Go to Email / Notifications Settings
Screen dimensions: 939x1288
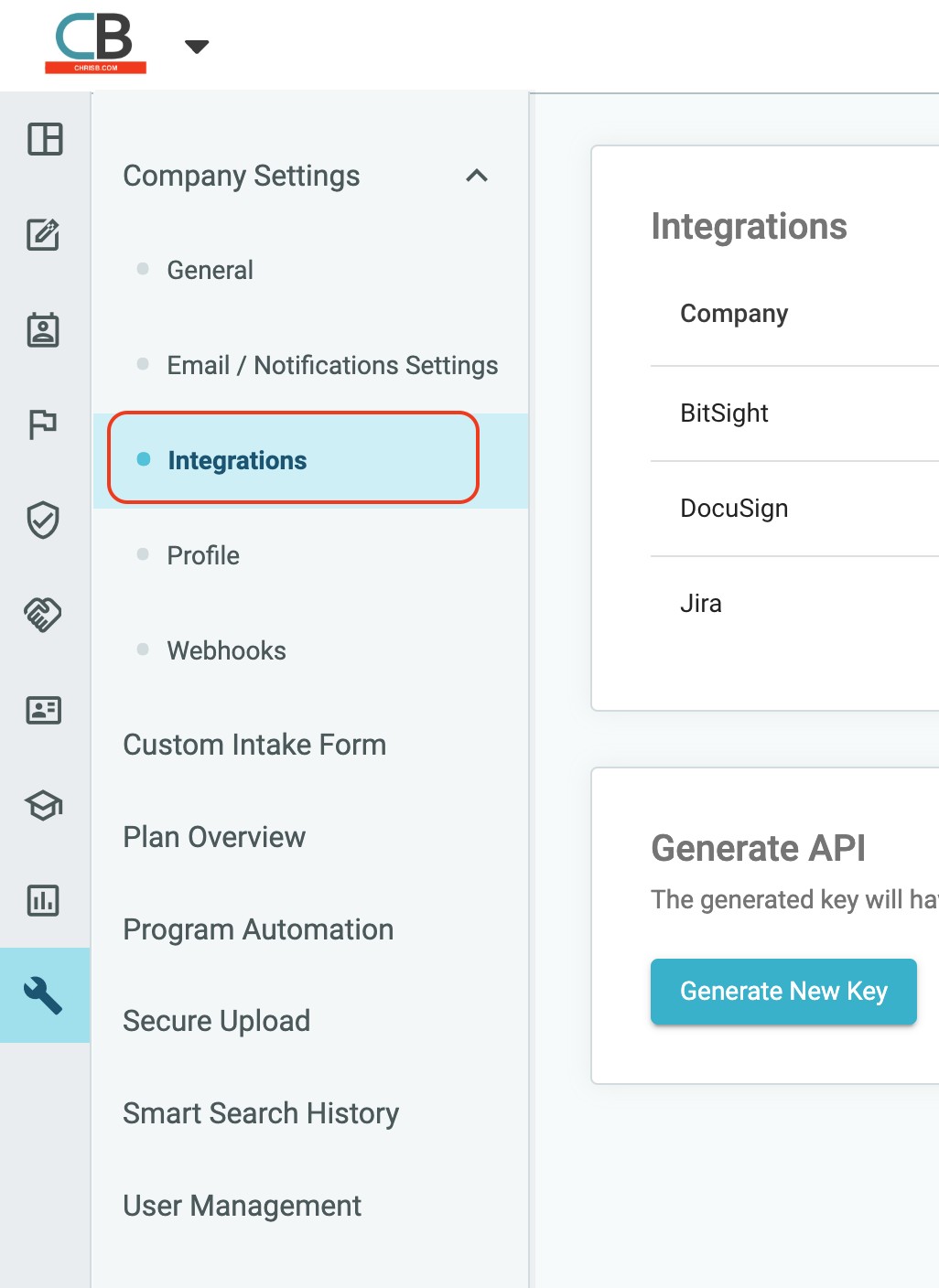[331, 365]
